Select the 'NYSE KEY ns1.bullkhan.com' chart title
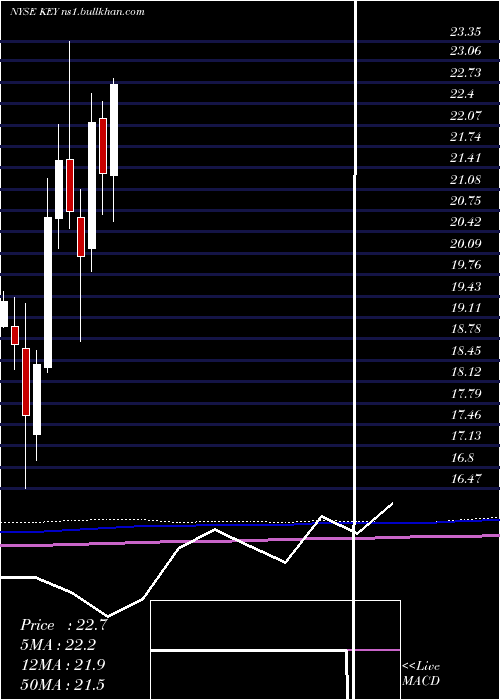The height and width of the screenshot is (700, 500). point(77,12)
